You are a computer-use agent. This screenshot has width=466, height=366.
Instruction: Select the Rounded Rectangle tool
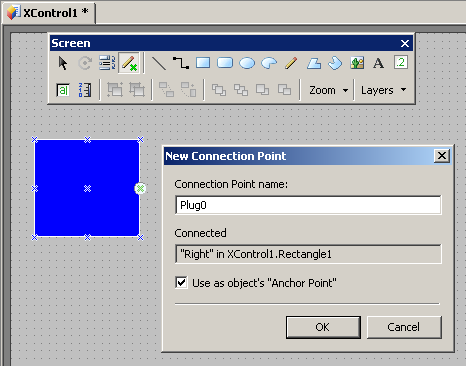coord(225,63)
